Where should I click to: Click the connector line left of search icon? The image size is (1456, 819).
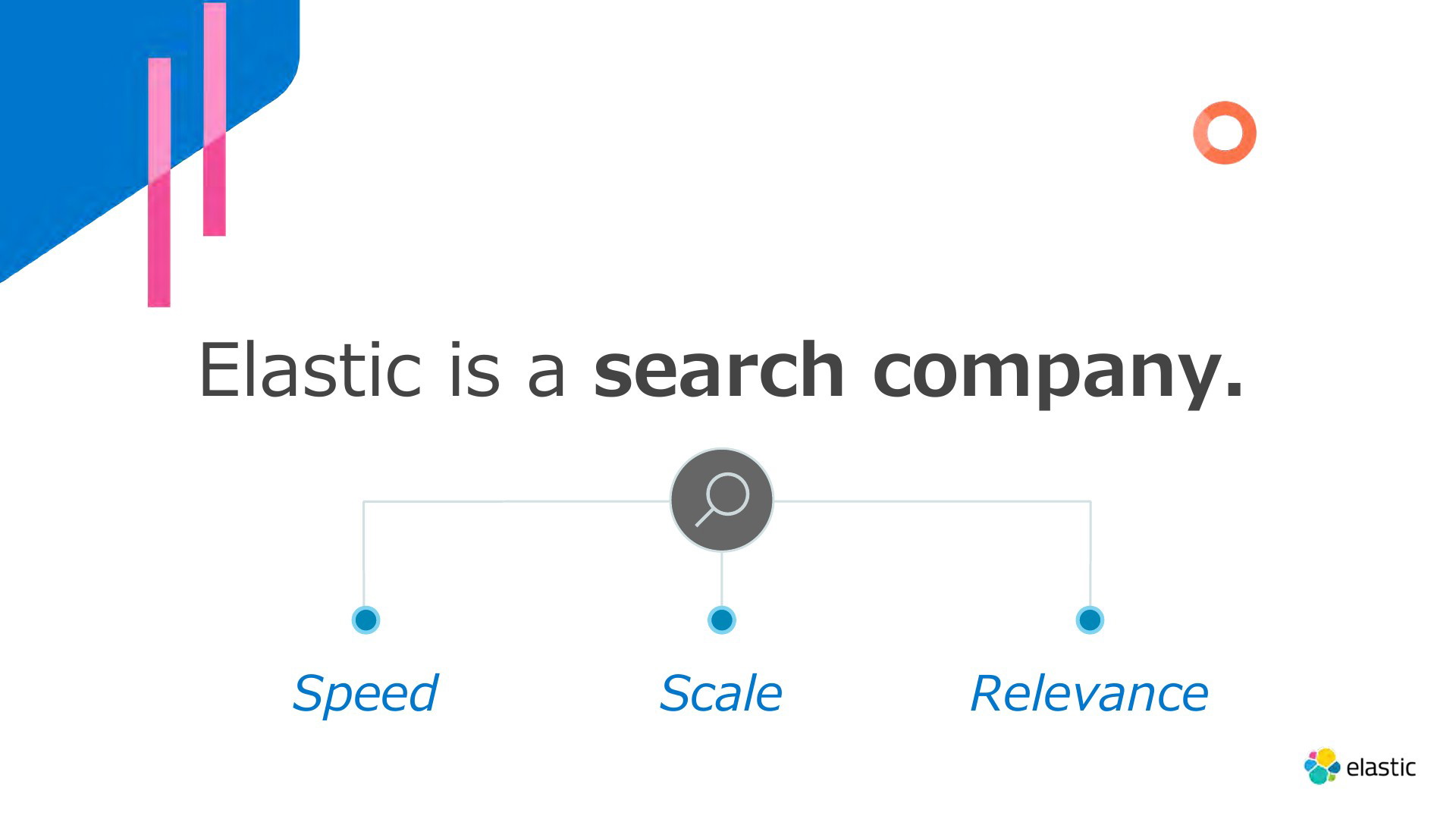tap(517, 501)
